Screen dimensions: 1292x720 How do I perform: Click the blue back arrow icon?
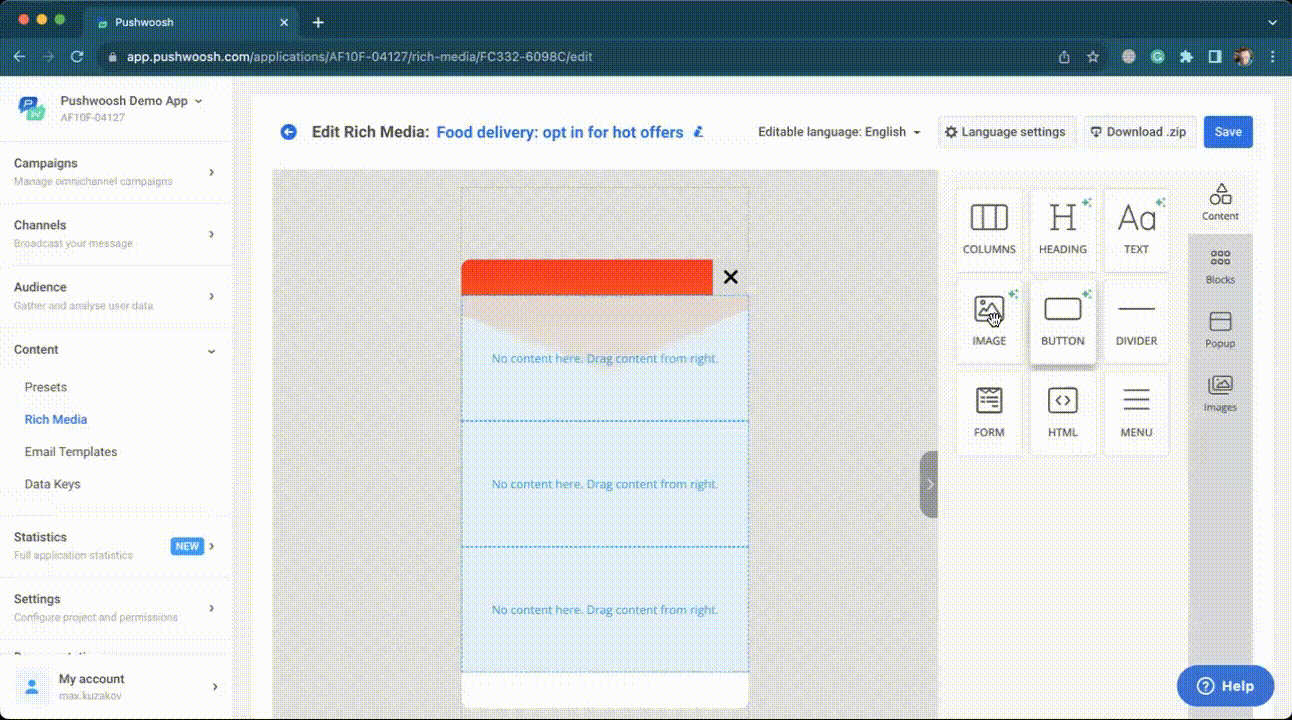[x=289, y=132]
